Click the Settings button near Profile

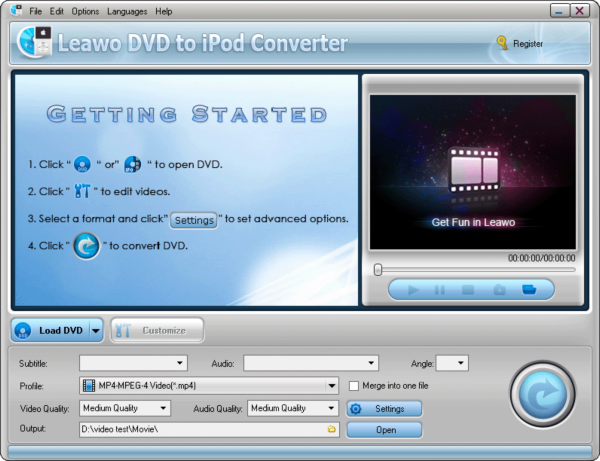[384, 408]
